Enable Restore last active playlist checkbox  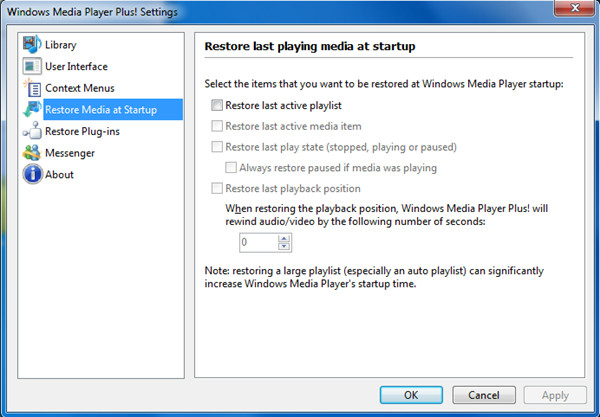click(217, 105)
